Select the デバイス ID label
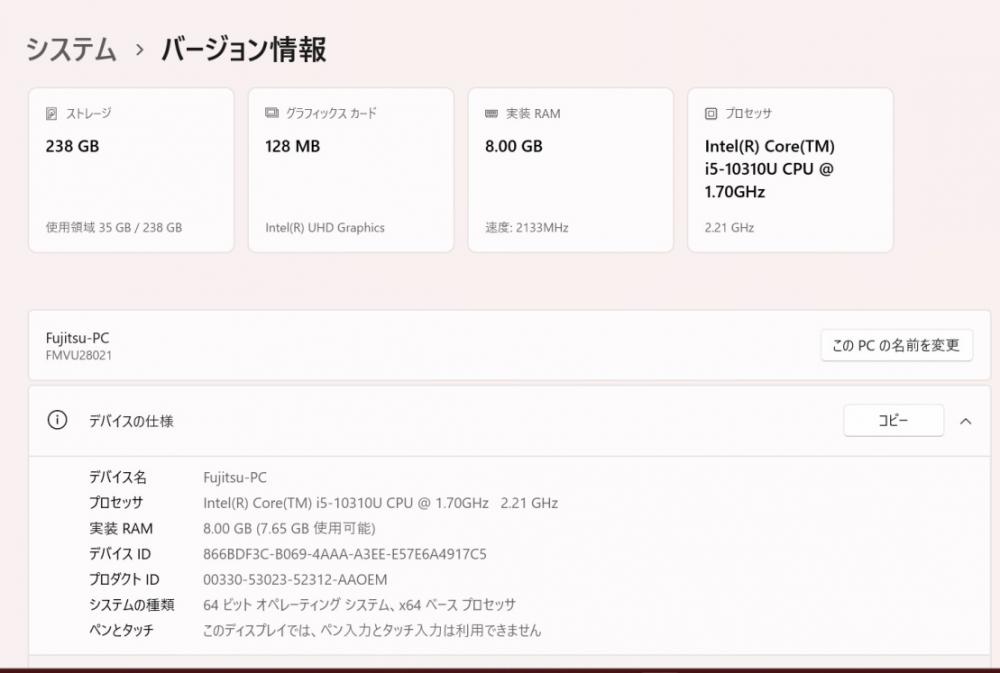Viewport: 1000px width, 673px height. click(x=120, y=554)
